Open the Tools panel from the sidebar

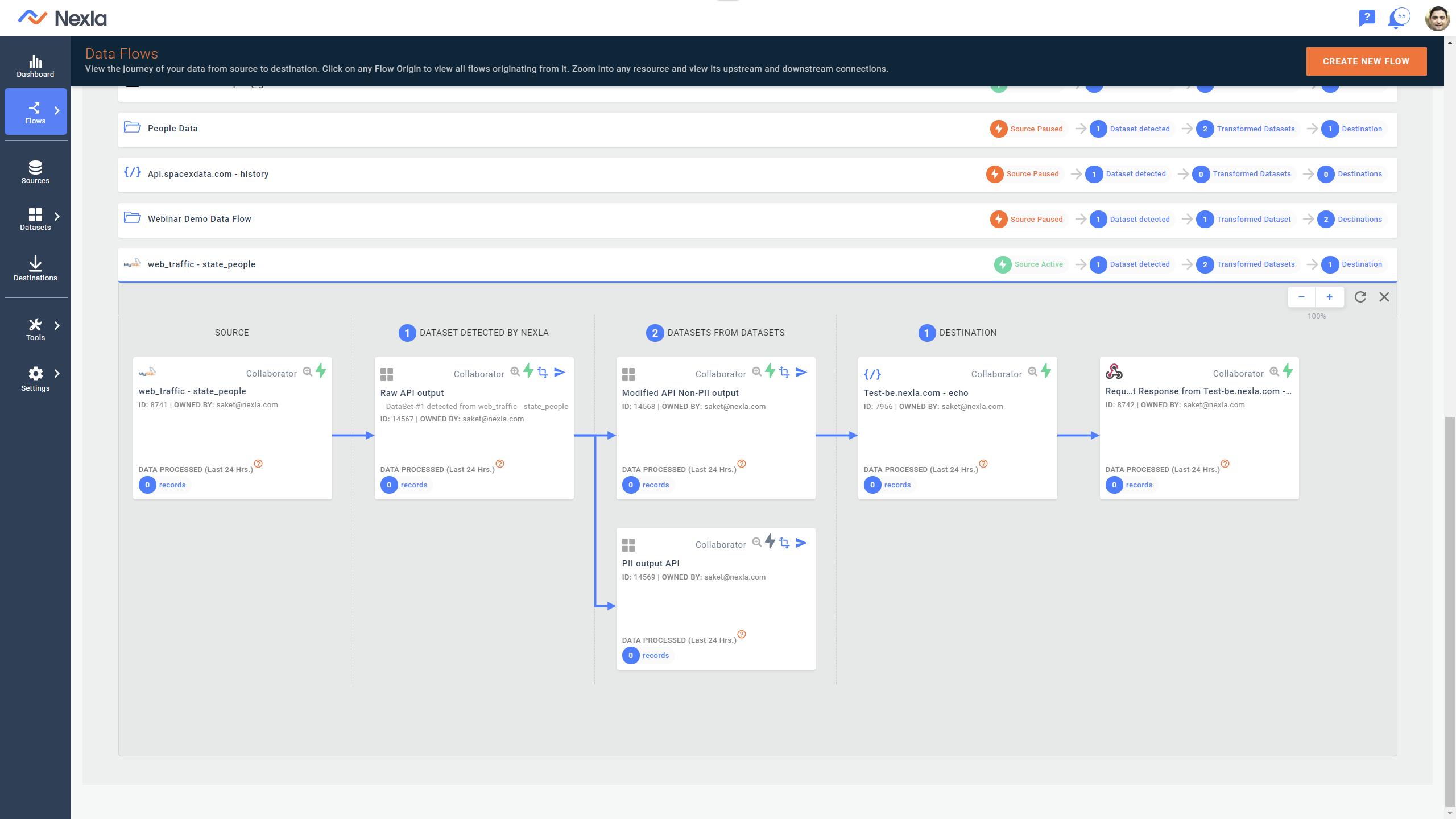point(35,329)
